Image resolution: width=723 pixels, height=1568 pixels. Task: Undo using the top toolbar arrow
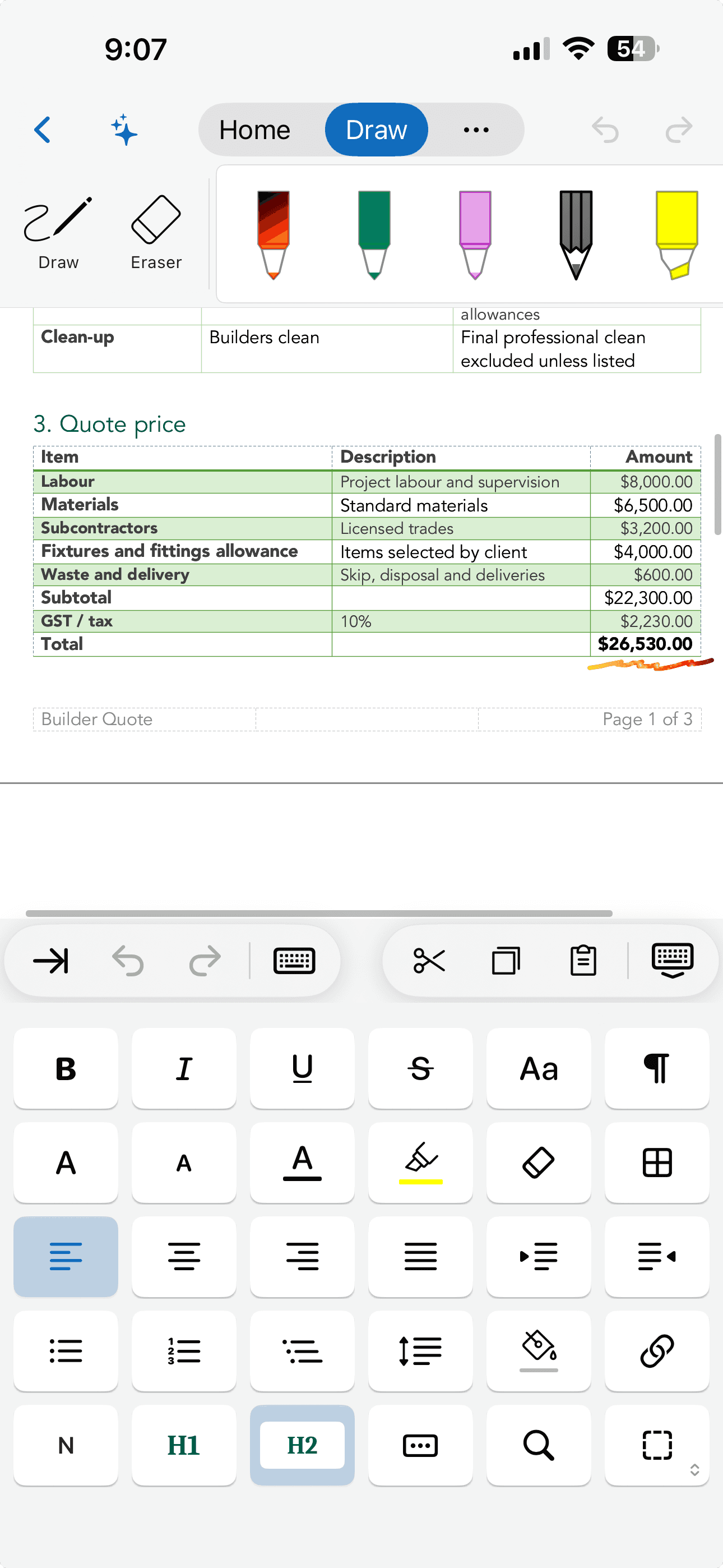[x=605, y=130]
